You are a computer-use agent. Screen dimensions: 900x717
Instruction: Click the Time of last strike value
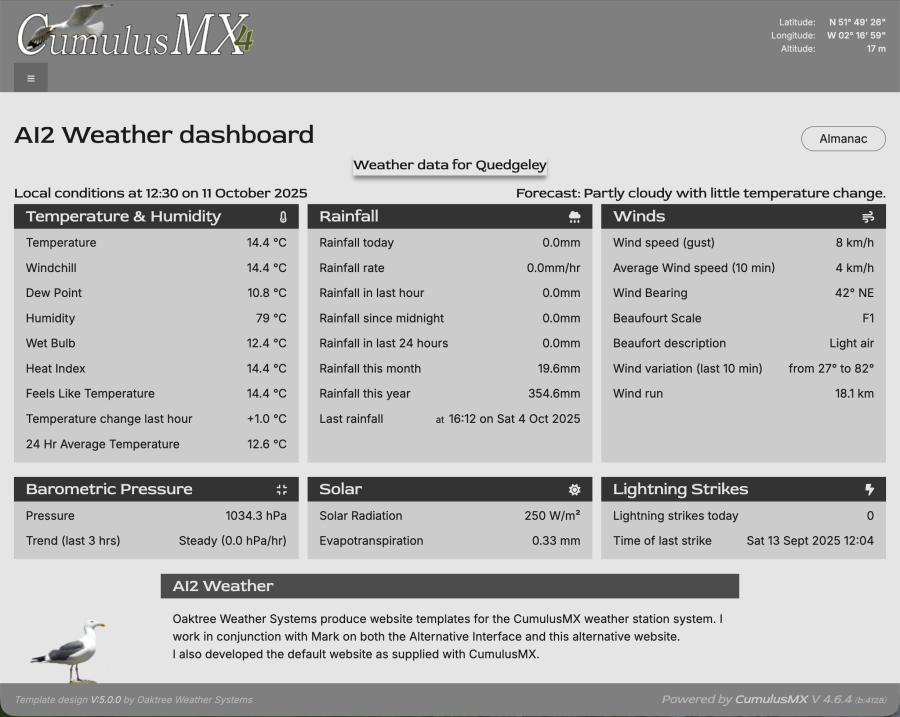click(x=809, y=541)
